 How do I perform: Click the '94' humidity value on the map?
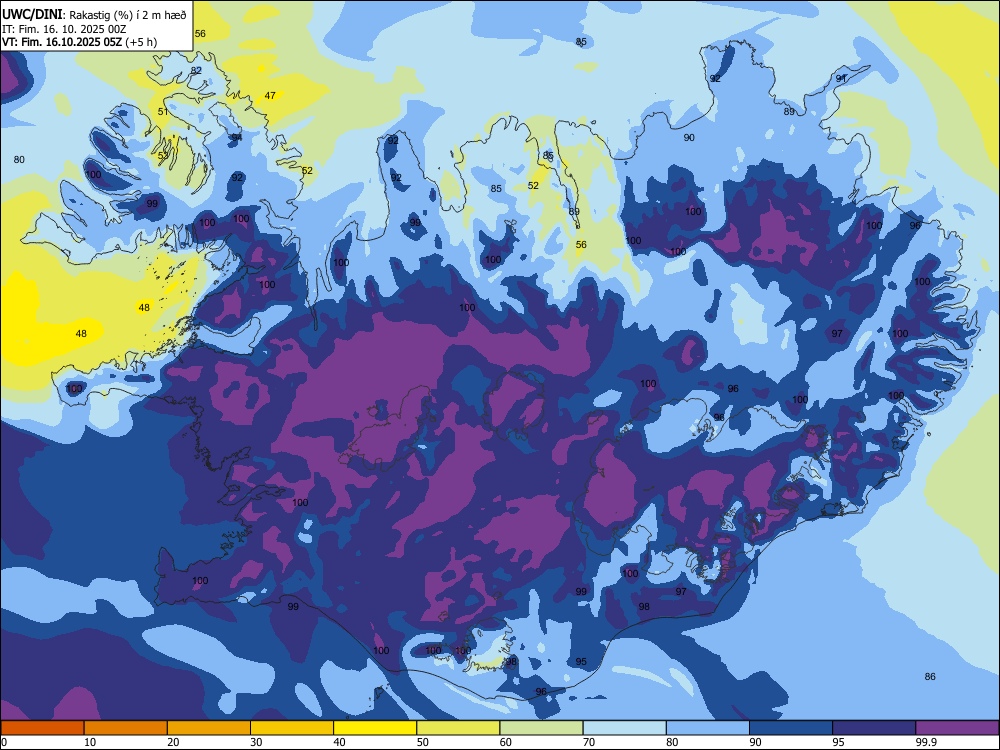coord(237,137)
